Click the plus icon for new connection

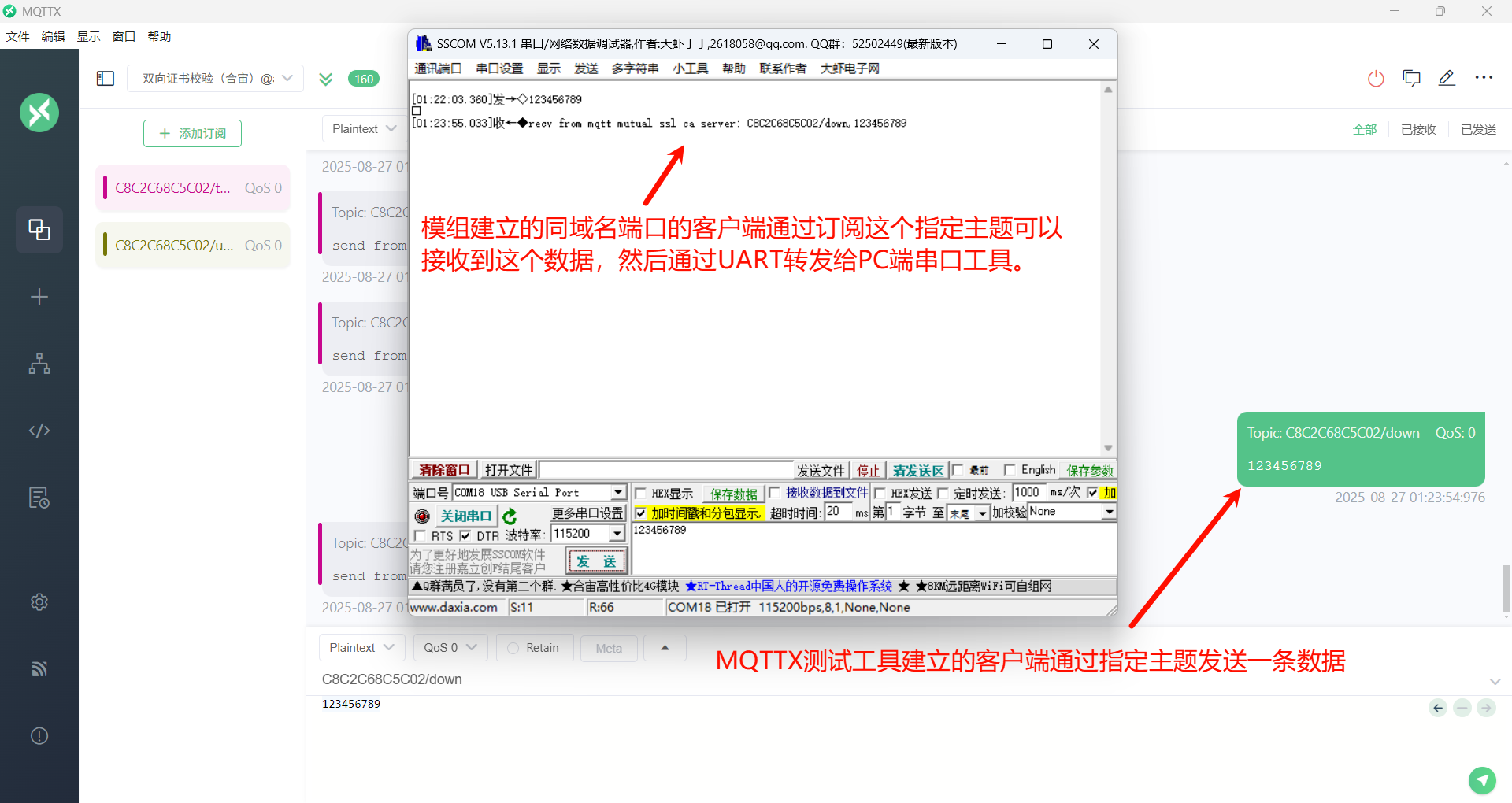tap(39, 297)
